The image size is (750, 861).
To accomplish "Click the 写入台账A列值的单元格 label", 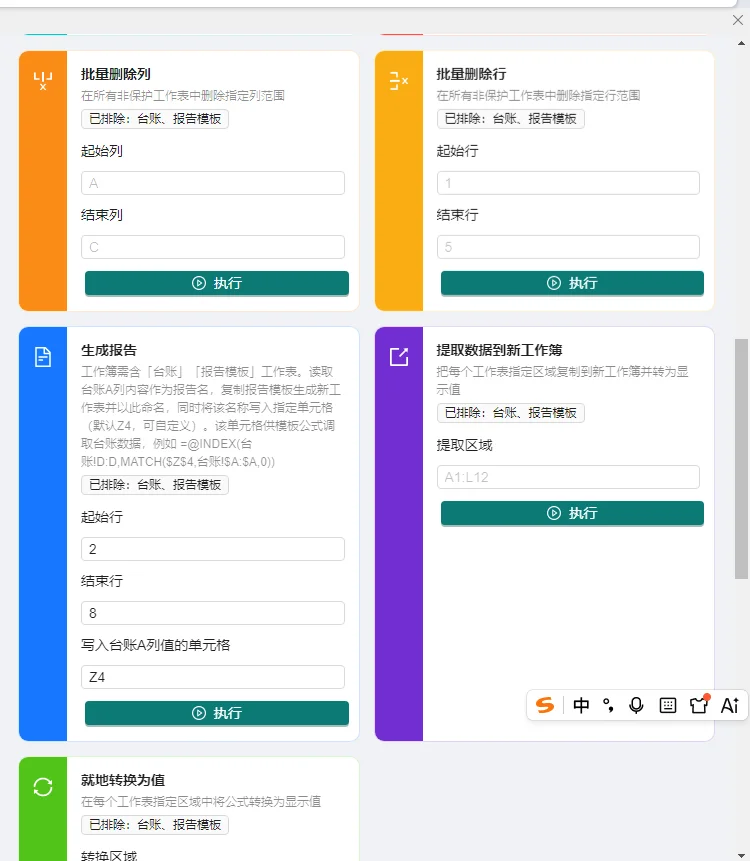I will tap(155, 645).
